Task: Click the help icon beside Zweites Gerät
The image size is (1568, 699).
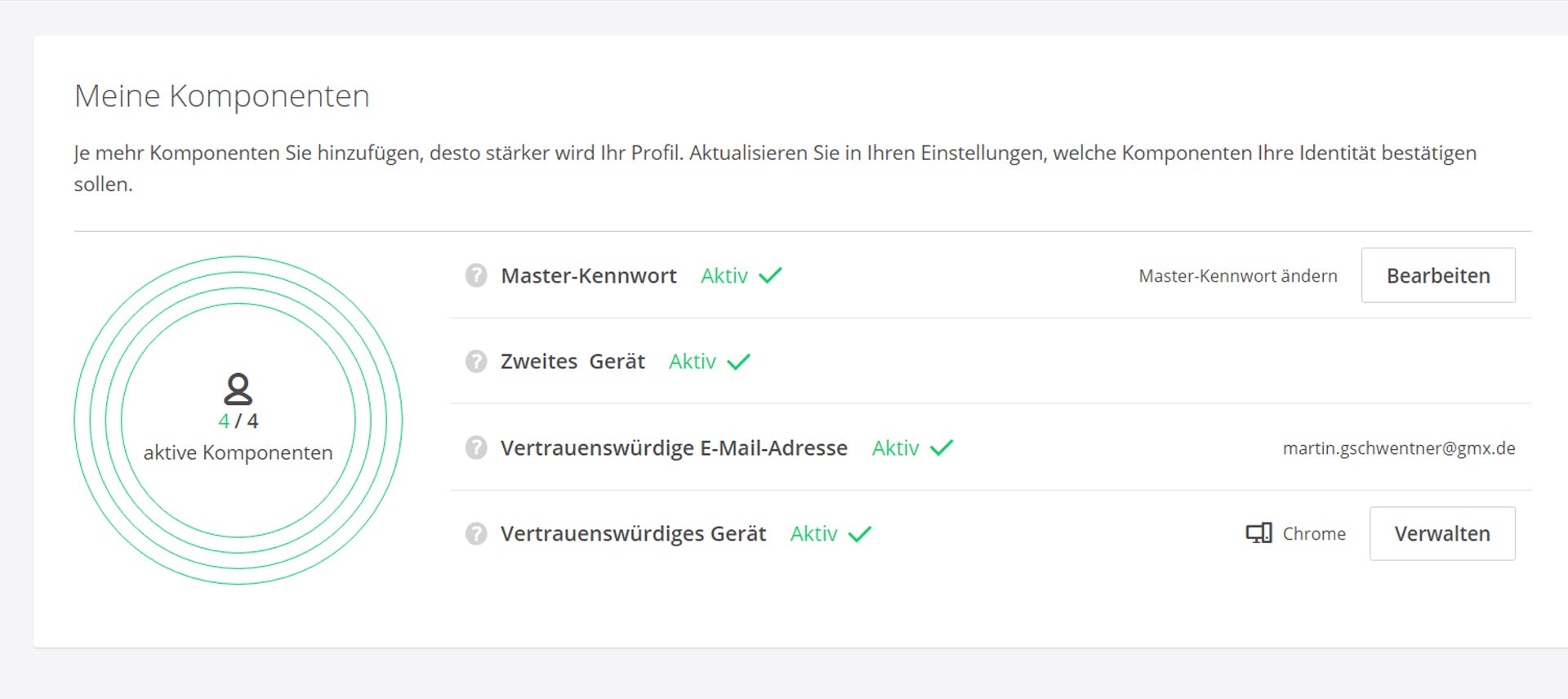Action: (475, 361)
